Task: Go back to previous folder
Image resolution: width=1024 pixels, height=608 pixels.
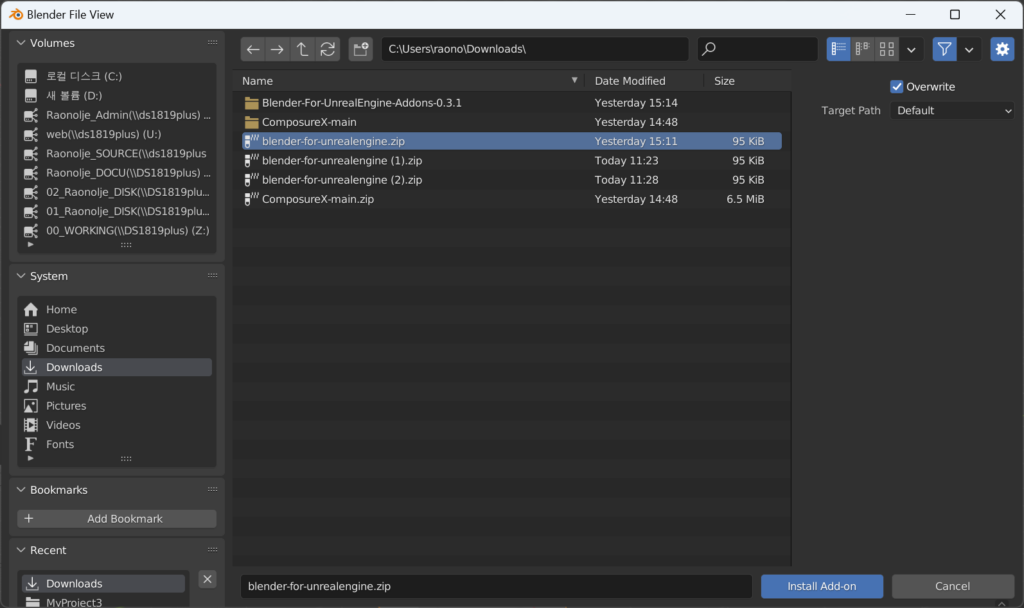Action: pyautogui.click(x=253, y=49)
